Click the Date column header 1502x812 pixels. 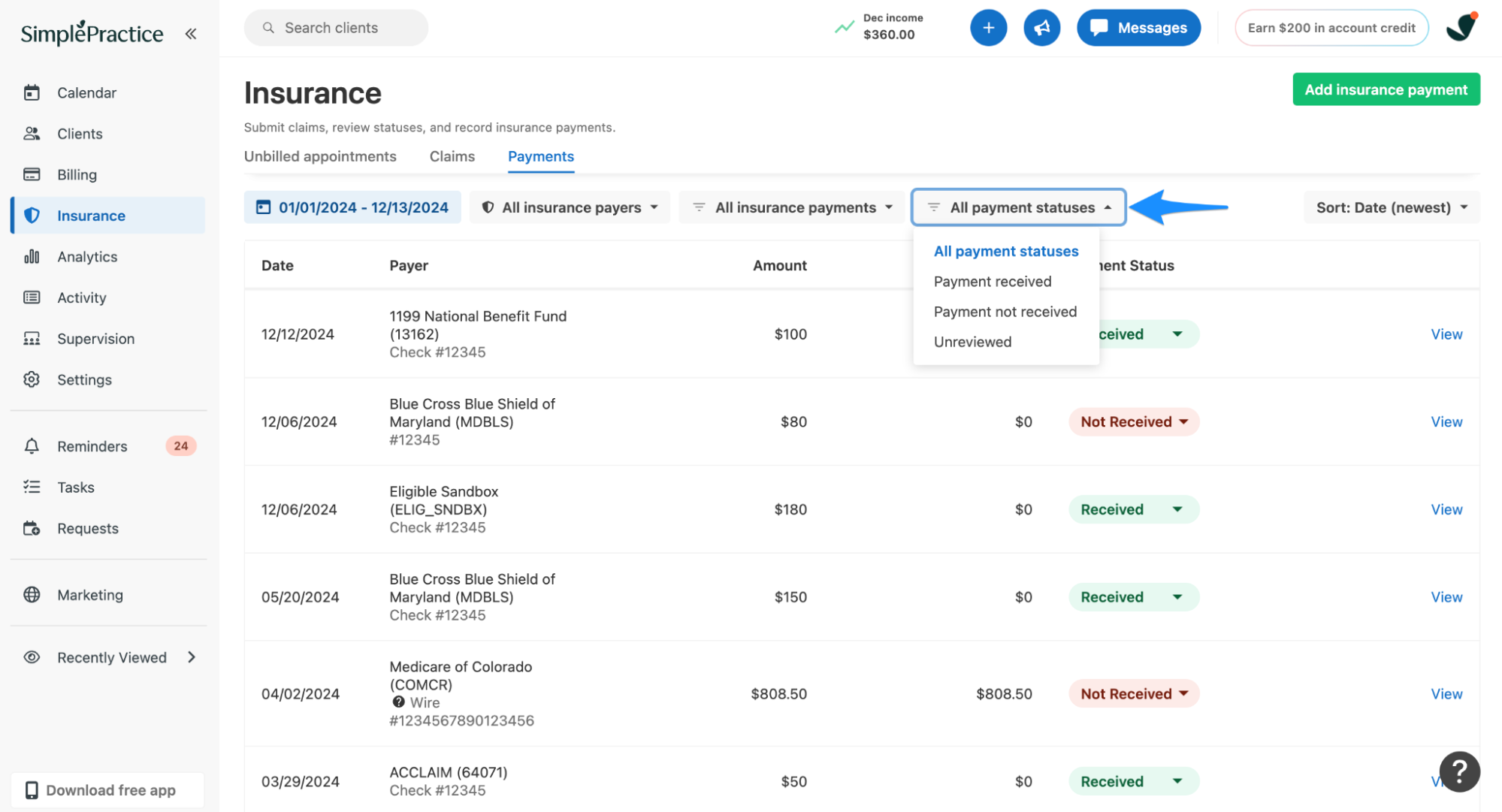(x=277, y=265)
